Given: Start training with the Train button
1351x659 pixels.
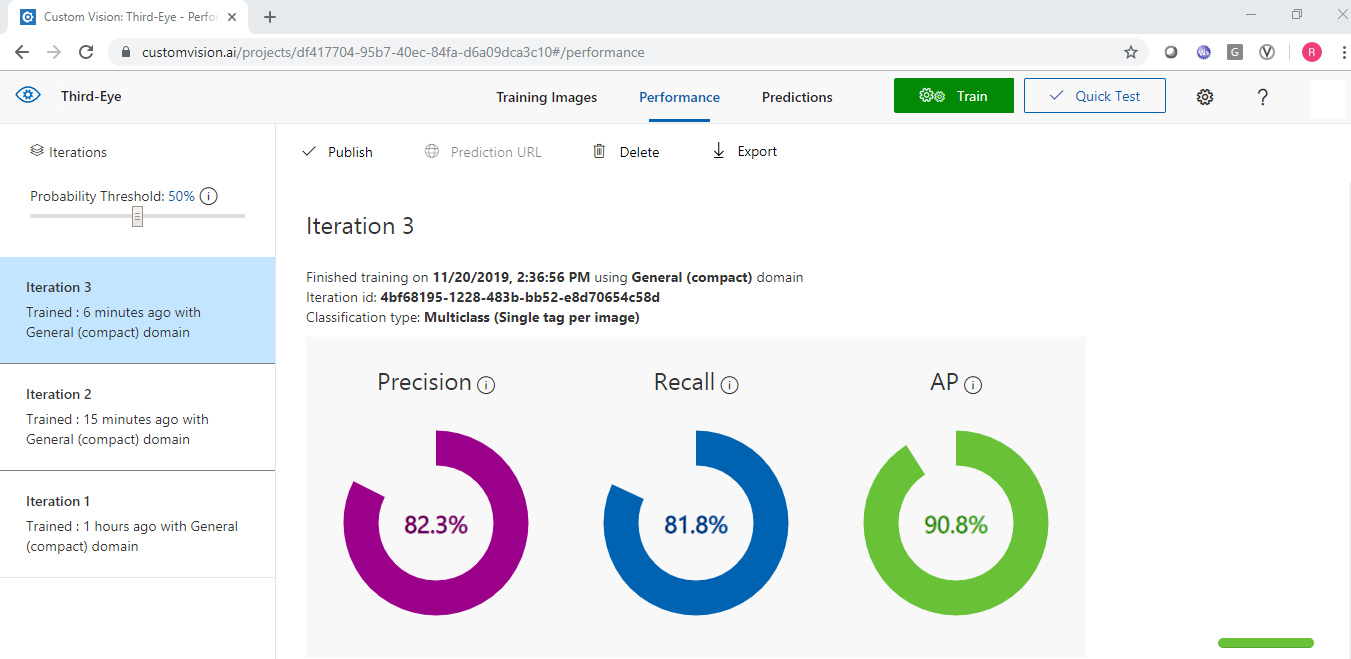Looking at the screenshot, I should [x=953, y=96].
